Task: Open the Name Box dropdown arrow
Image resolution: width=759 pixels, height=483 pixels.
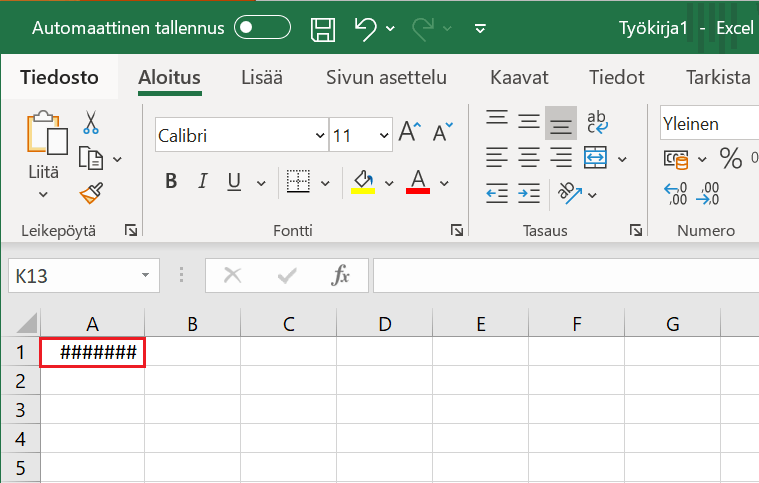Action: pos(145,275)
